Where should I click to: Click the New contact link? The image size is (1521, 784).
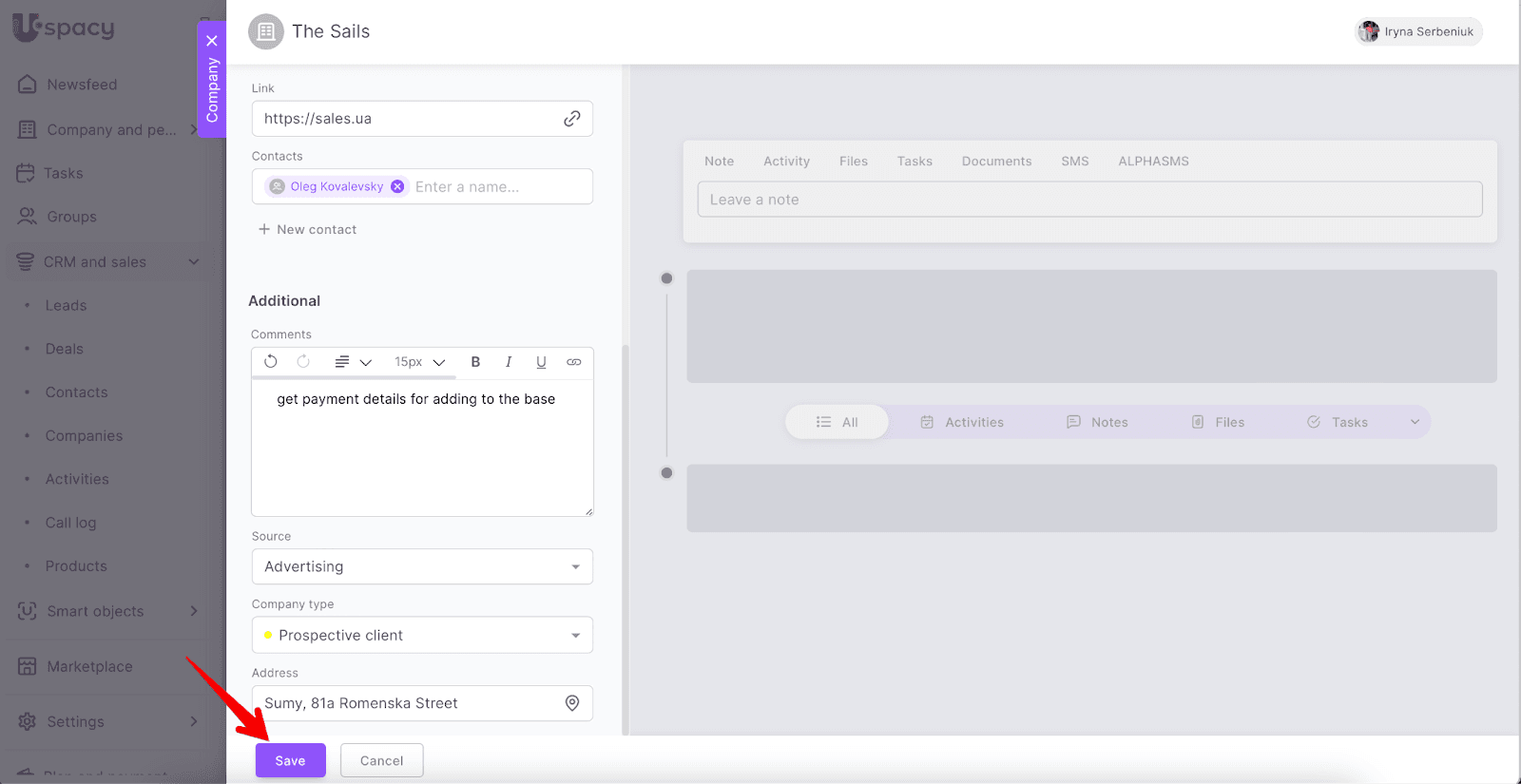tap(307, 230)
